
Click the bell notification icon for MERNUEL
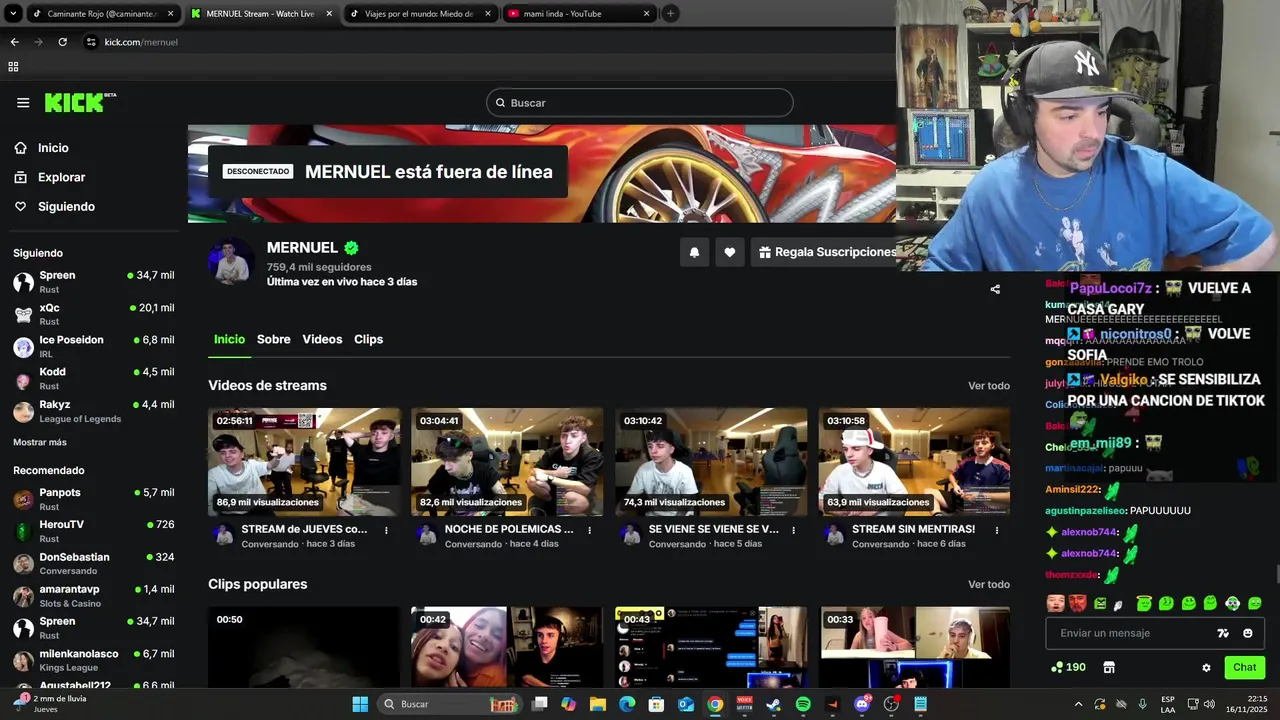coord(694,252)
